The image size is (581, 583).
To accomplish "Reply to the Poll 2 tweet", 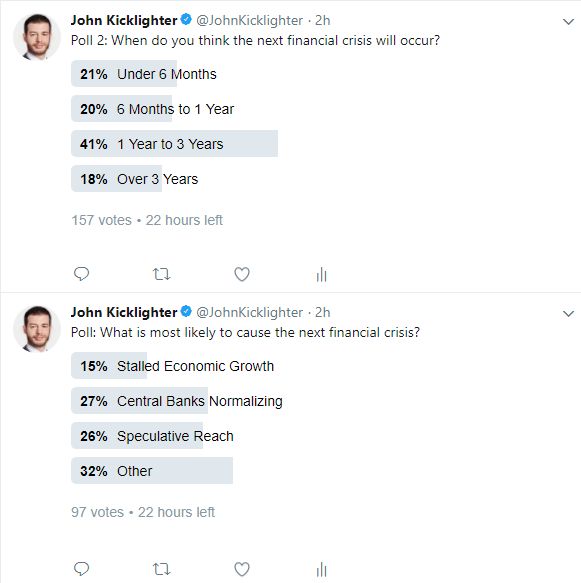I will pyautogui.click(x=81, y=274).
